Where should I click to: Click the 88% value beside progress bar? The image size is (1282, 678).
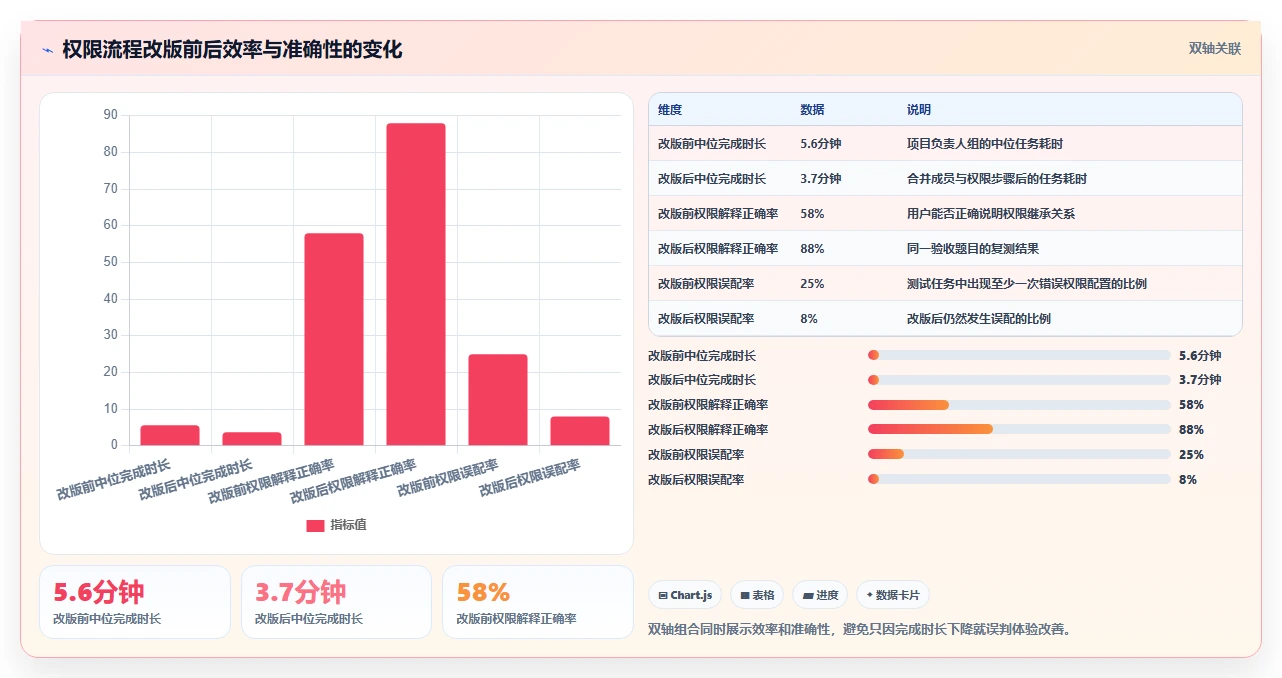[x=1191, y=430]
